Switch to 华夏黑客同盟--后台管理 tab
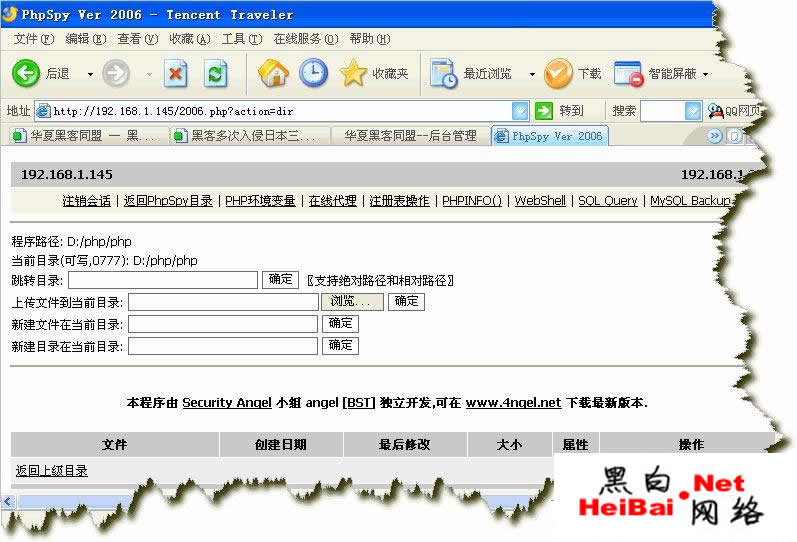The height and width of the screenshot is (542, 797). (410, 136)
